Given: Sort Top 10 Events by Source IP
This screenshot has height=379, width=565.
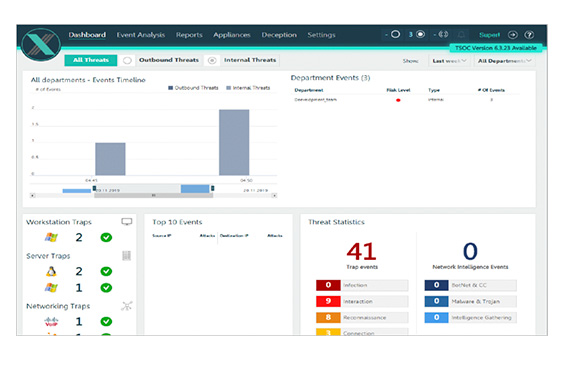Looking at the screenshot, I should coord(161,236).
